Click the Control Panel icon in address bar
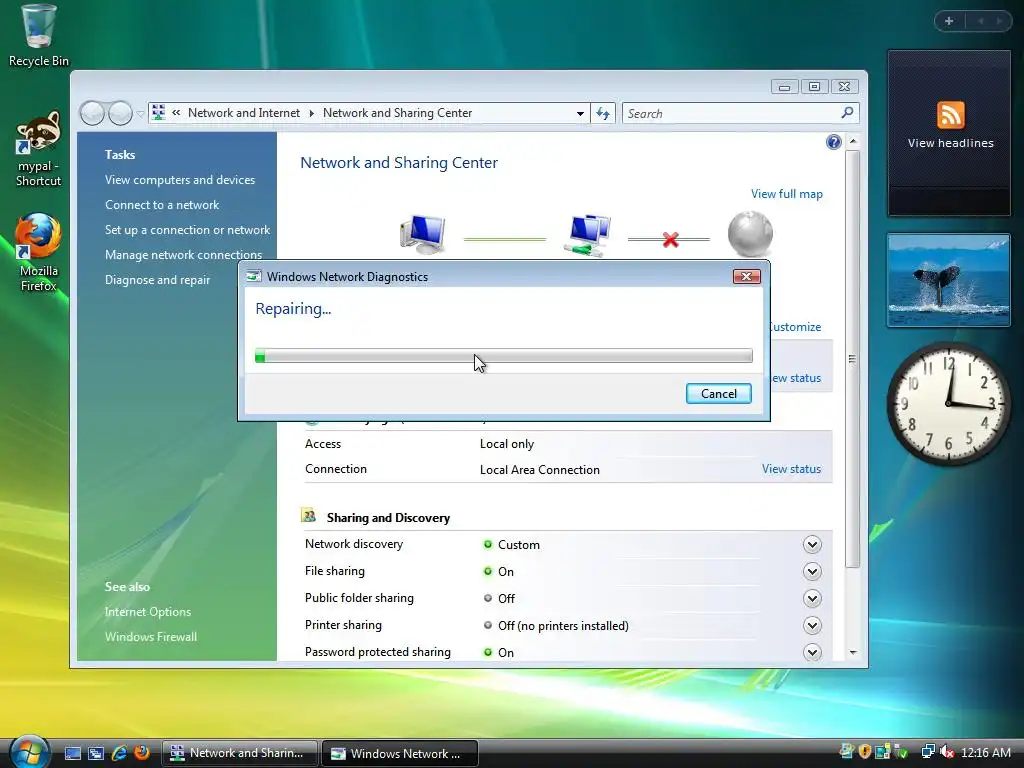This screenshot has height=768, width=1024. click(158, 113)
